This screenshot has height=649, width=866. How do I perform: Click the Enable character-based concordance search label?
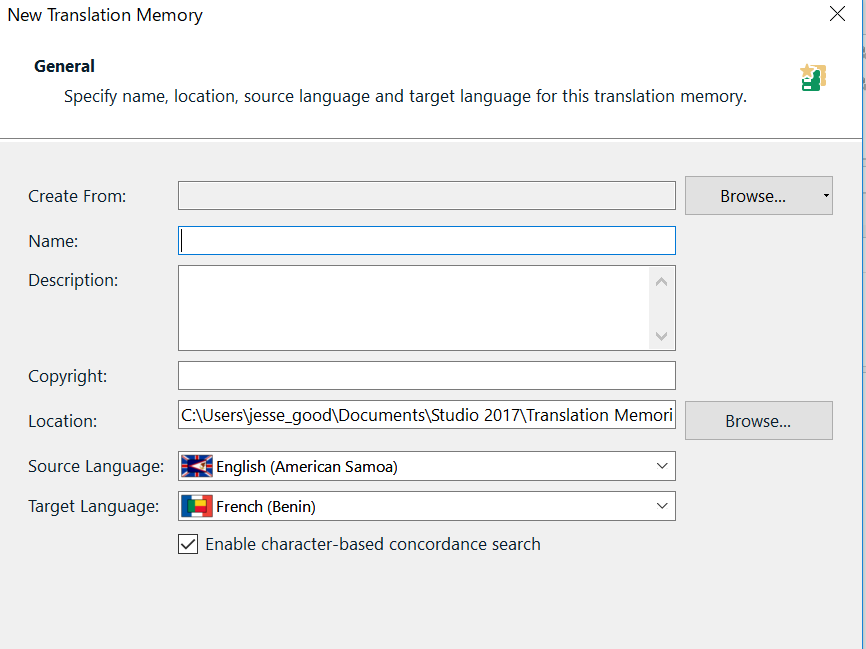click(x=373, y=545)
